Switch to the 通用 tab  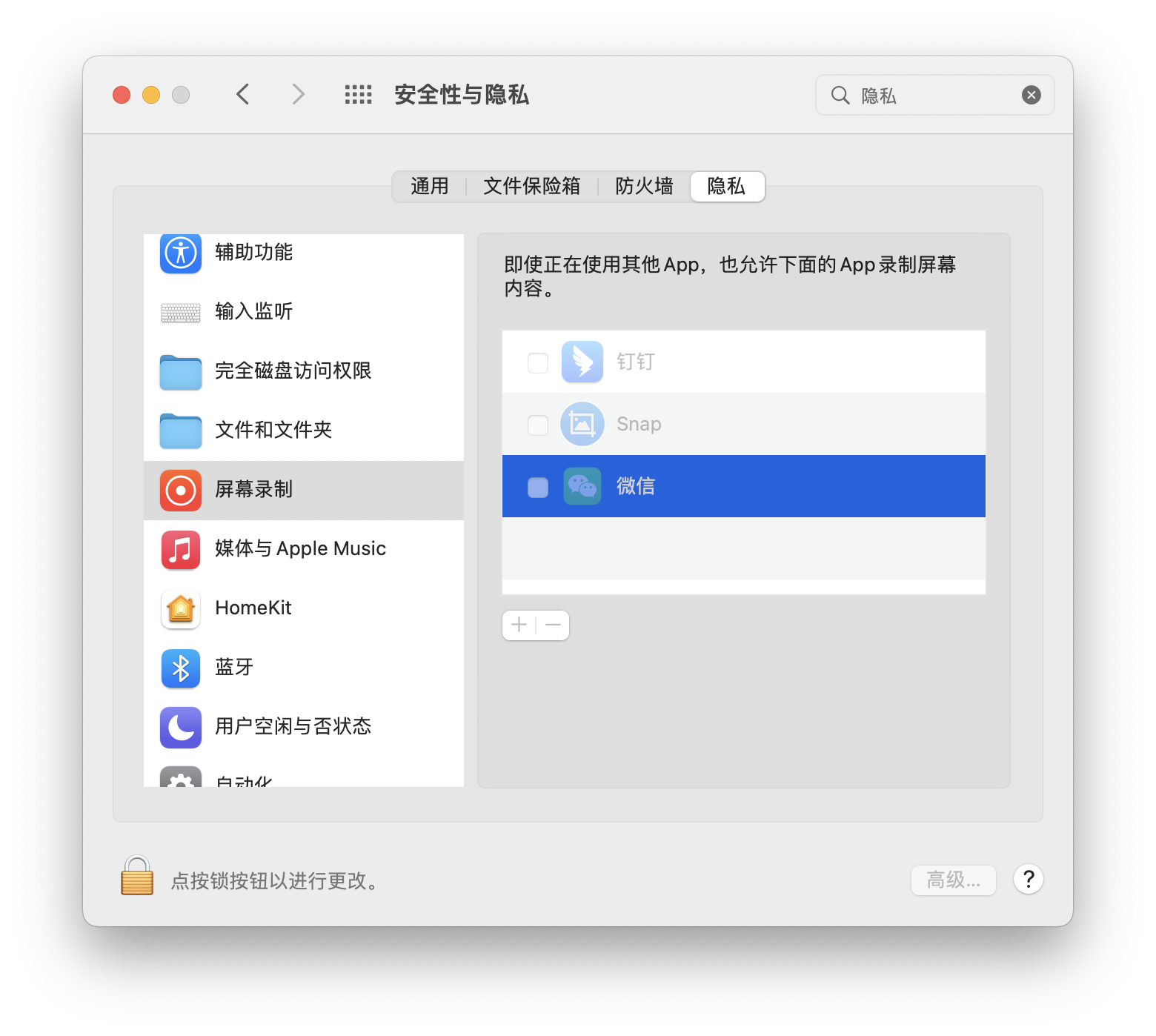point(430,186)
